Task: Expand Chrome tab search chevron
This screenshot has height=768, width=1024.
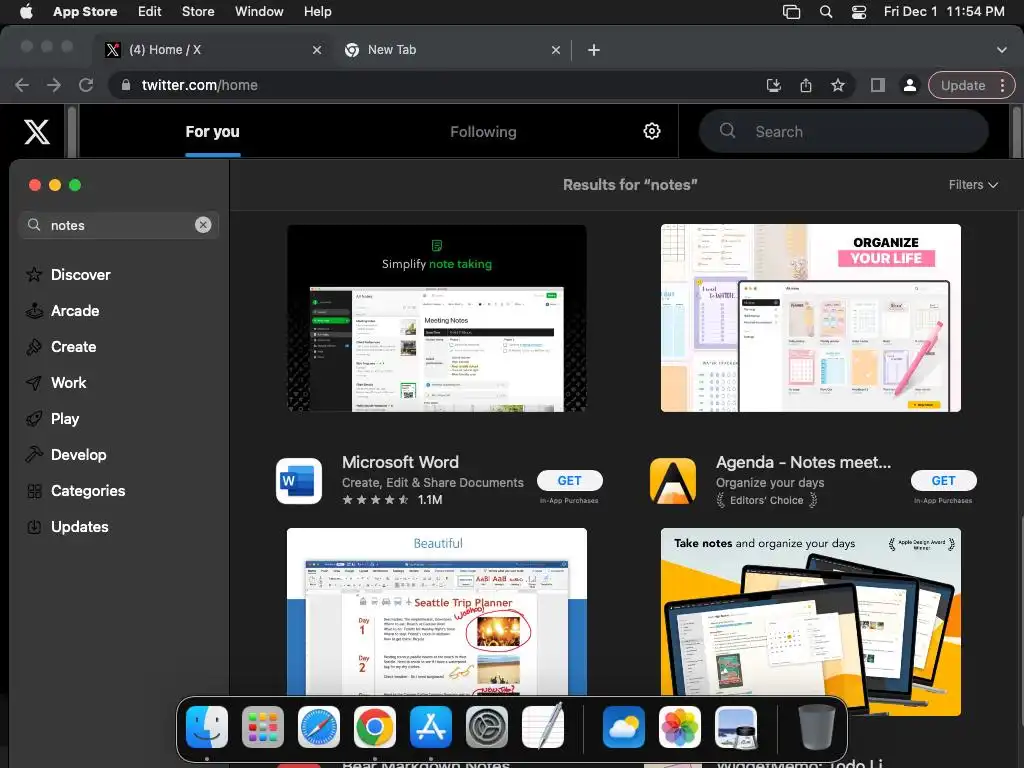Action: click(x=1001, y=50)
